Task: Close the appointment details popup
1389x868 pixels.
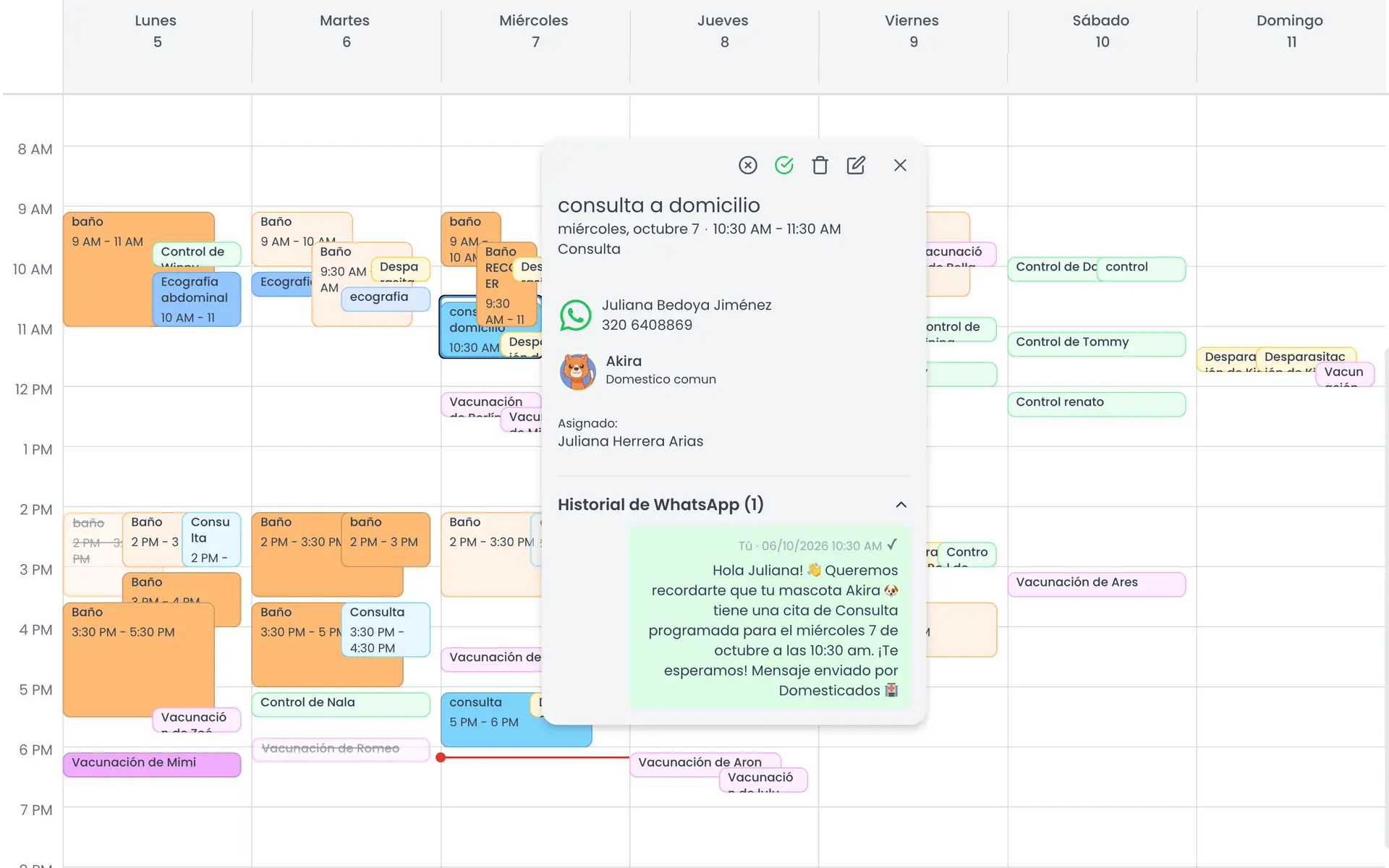Action: (x=900, y=166)
